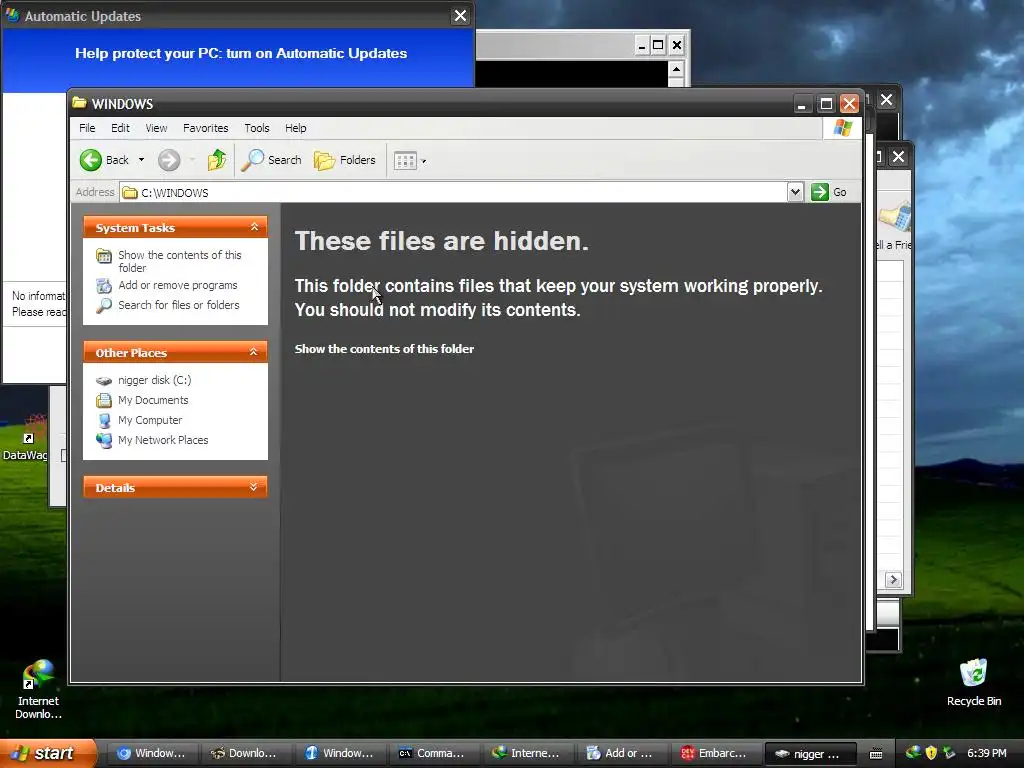Go up one folder level with the Up icon
The height and width of the screenshot is (768, 1024).
click(217, 160)
